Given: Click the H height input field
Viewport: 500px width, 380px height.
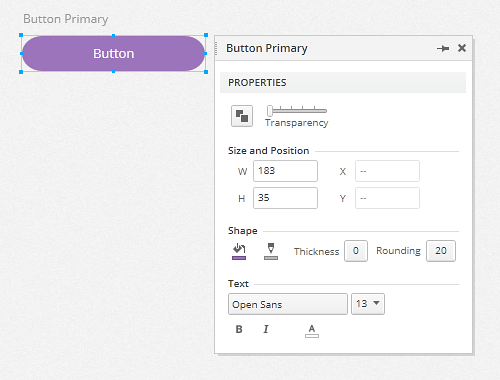Looking at the screenshot, I should [x=285, y=198].
